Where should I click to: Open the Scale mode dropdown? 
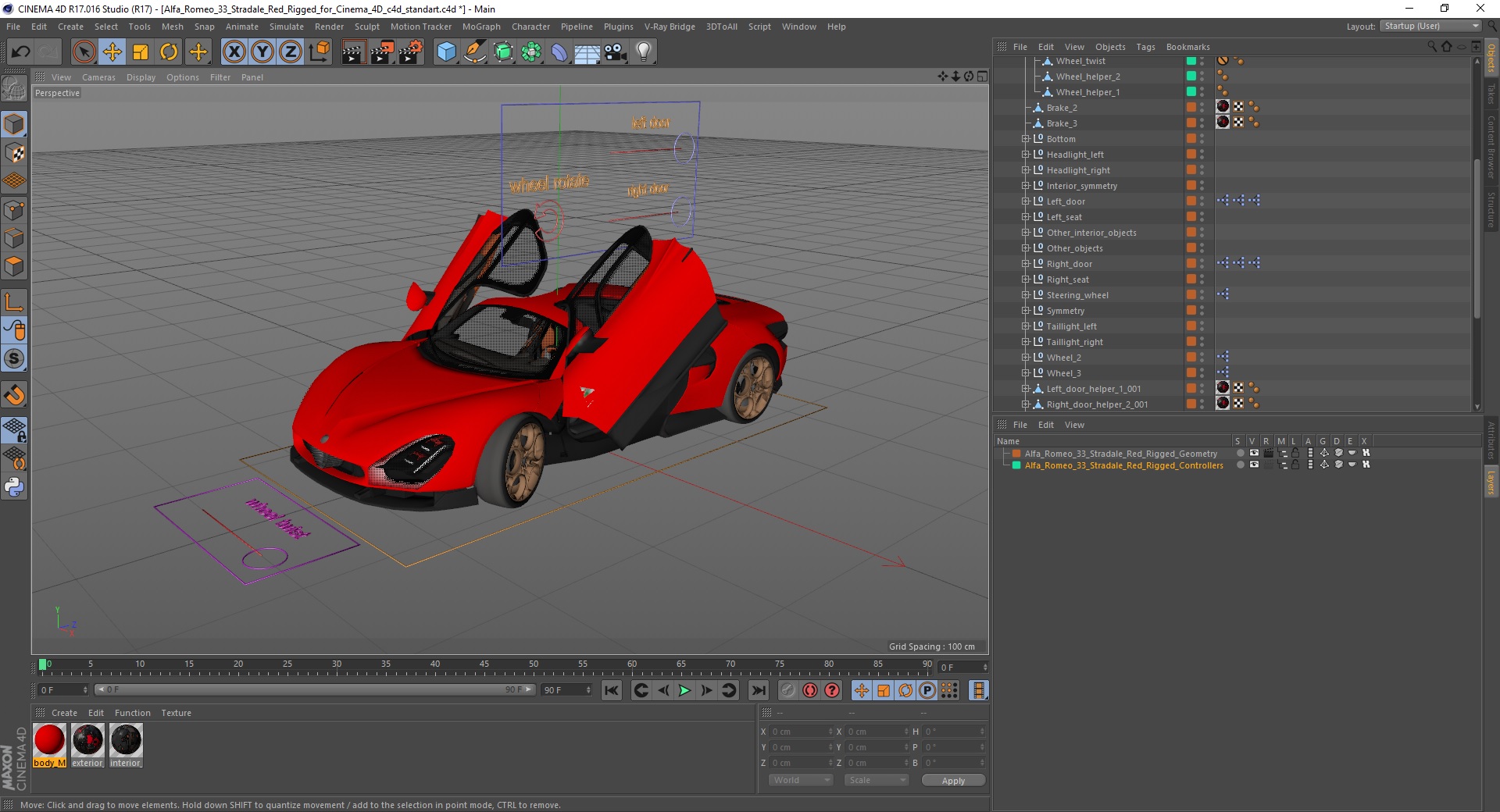(877, 780)
